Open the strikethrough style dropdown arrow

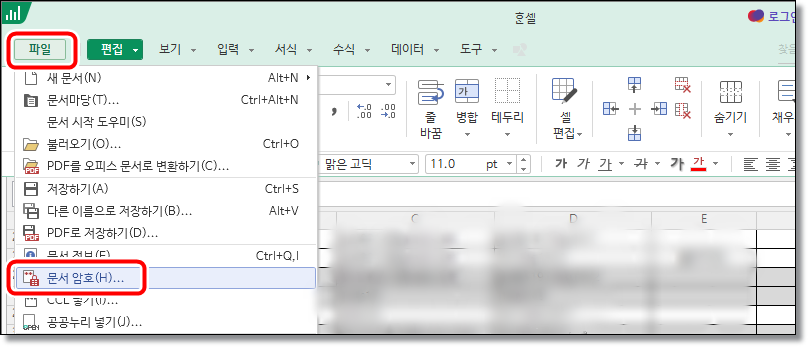pyautogui.click(x=657, y=165)
